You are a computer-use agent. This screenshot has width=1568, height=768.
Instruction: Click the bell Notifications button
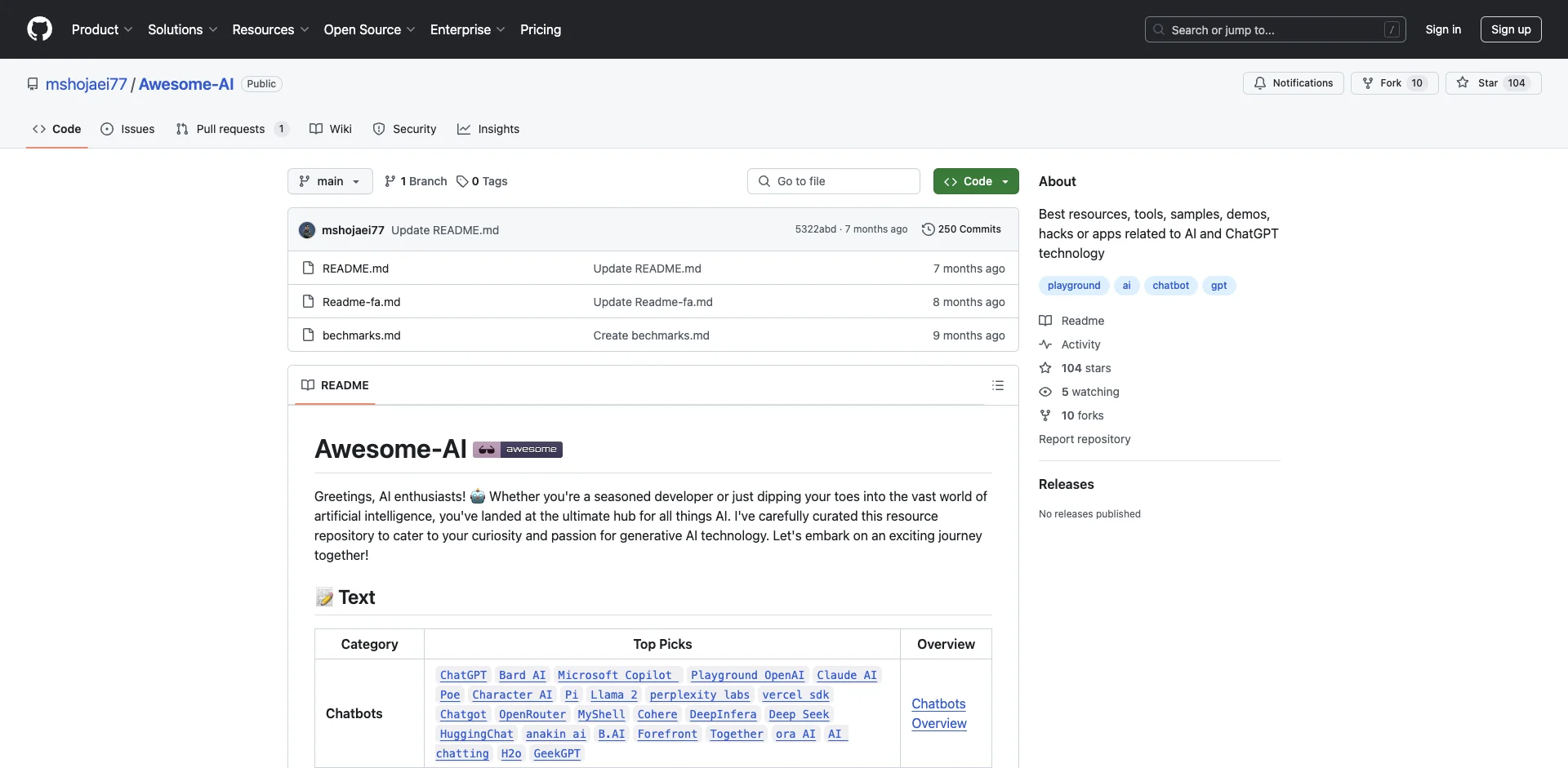click(1293, 83)
